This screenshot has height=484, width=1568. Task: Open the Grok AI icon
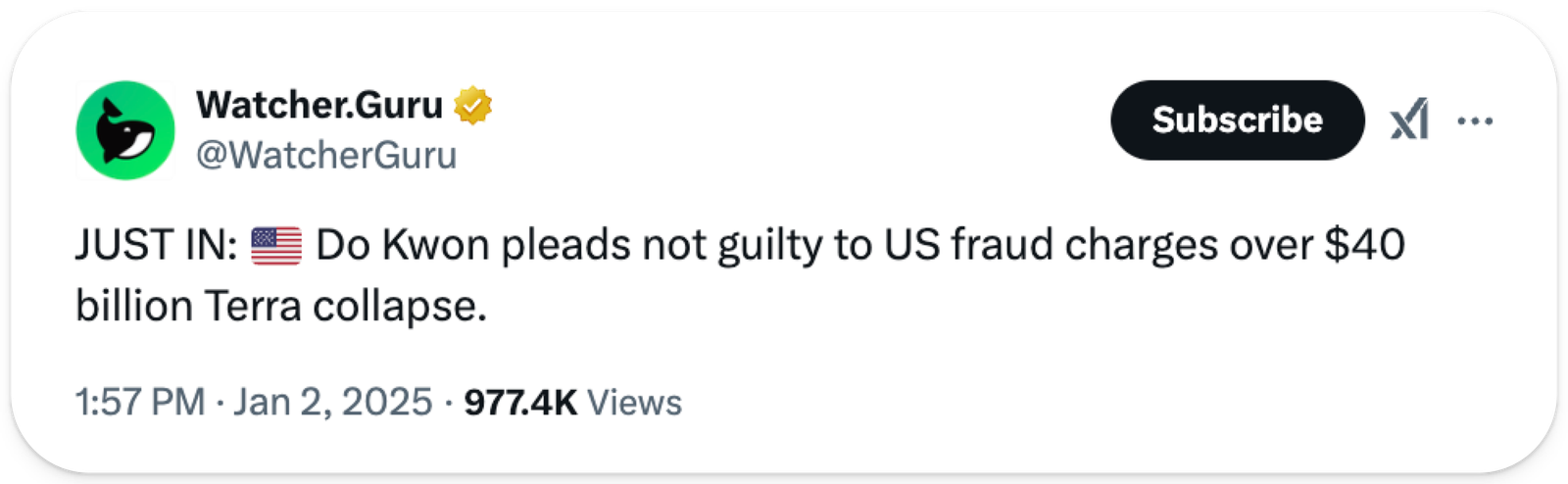(1409, 121)
